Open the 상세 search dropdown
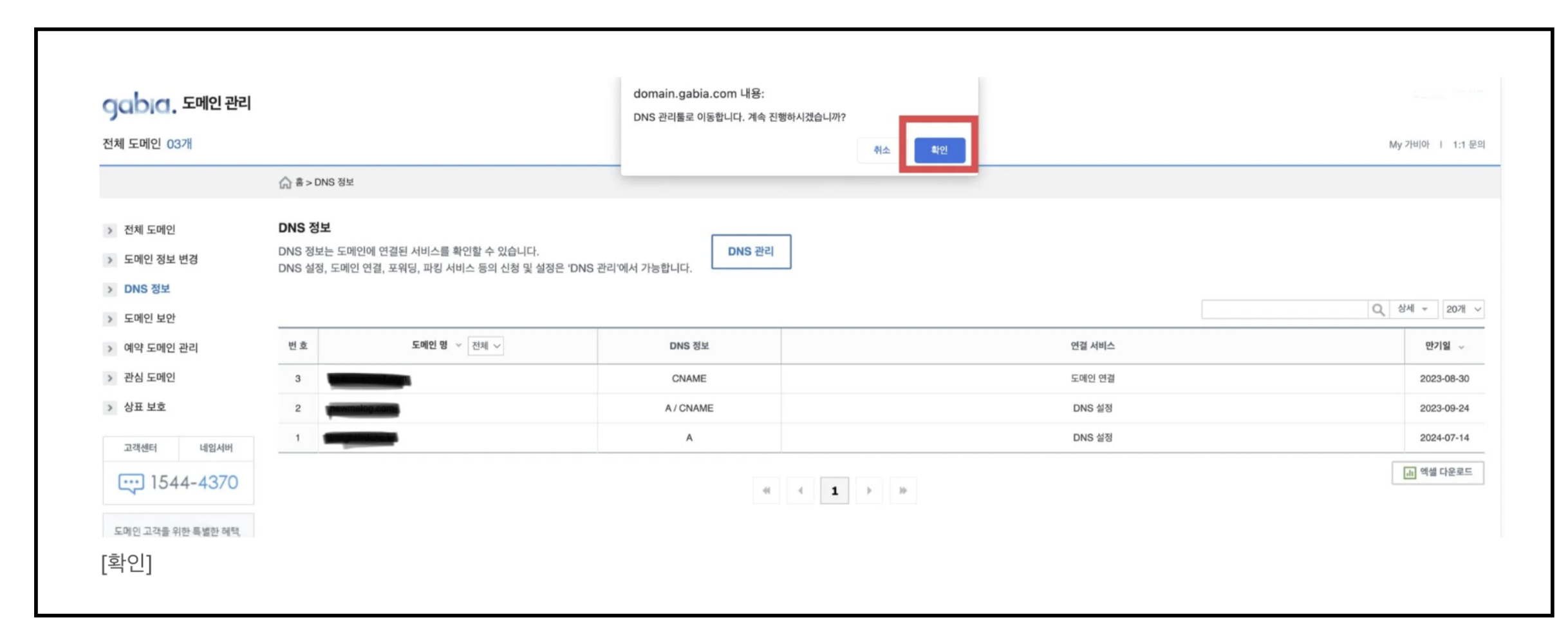The image size is (1568, 644). pos(1413,309)
